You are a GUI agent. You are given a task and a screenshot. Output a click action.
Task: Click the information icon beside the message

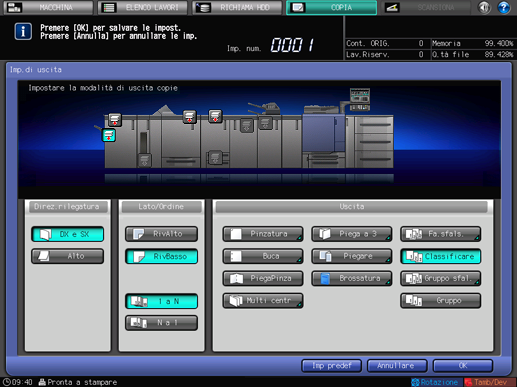point(23,32)
